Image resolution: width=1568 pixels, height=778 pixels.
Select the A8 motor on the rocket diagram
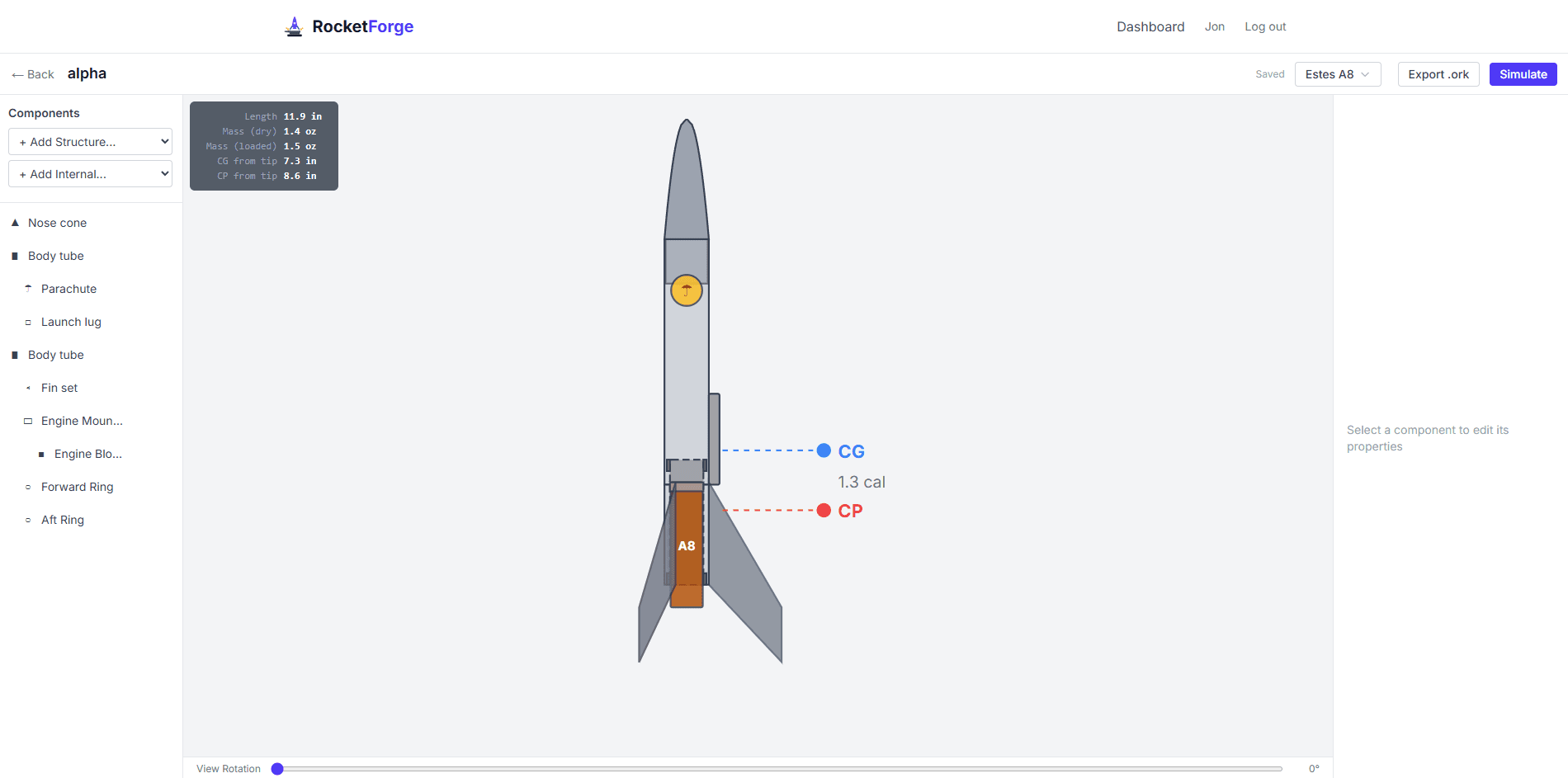tap(687, 545)
